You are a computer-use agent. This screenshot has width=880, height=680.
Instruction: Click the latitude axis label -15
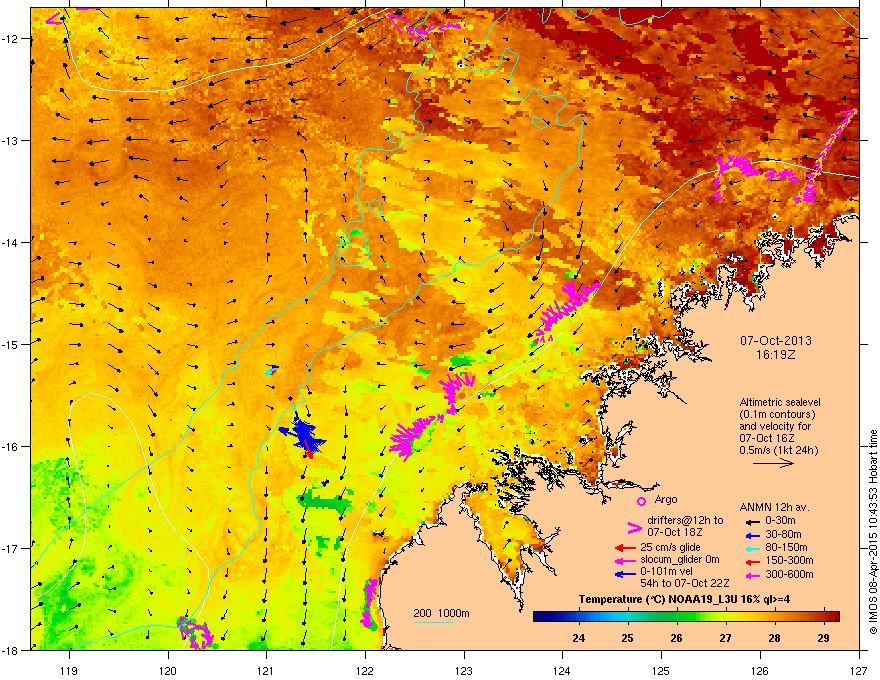[x=10, y=344]
